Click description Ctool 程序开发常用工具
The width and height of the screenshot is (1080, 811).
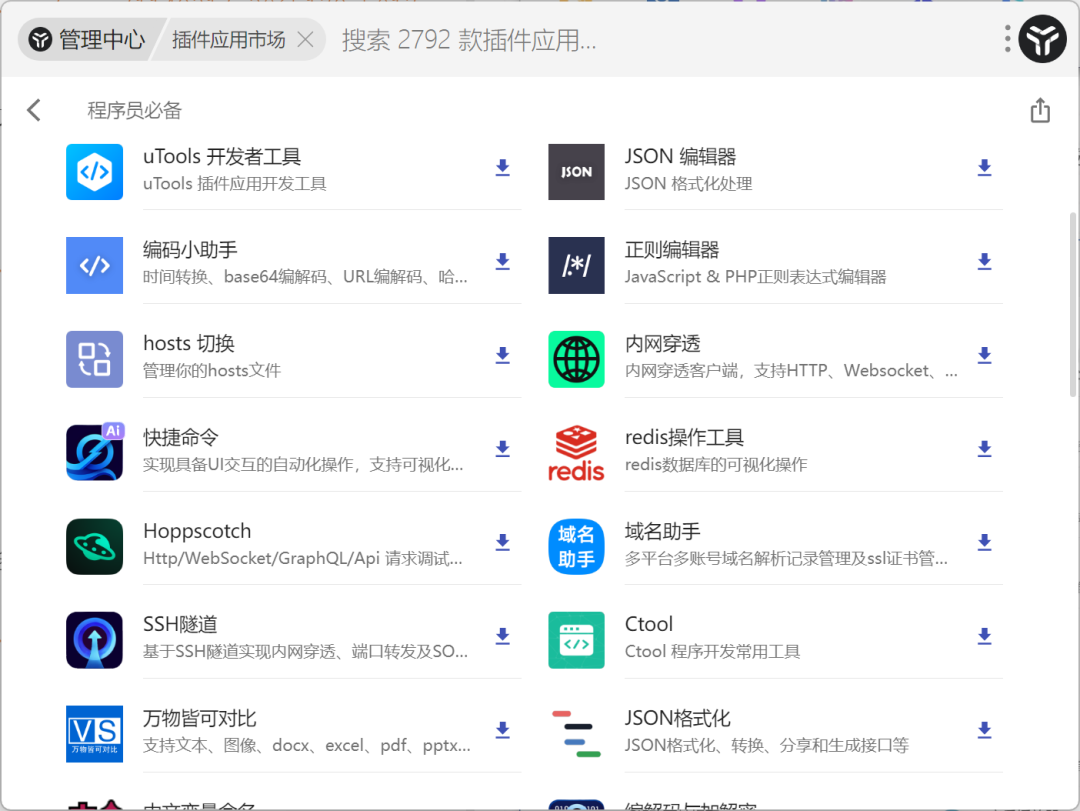point(712,651)
